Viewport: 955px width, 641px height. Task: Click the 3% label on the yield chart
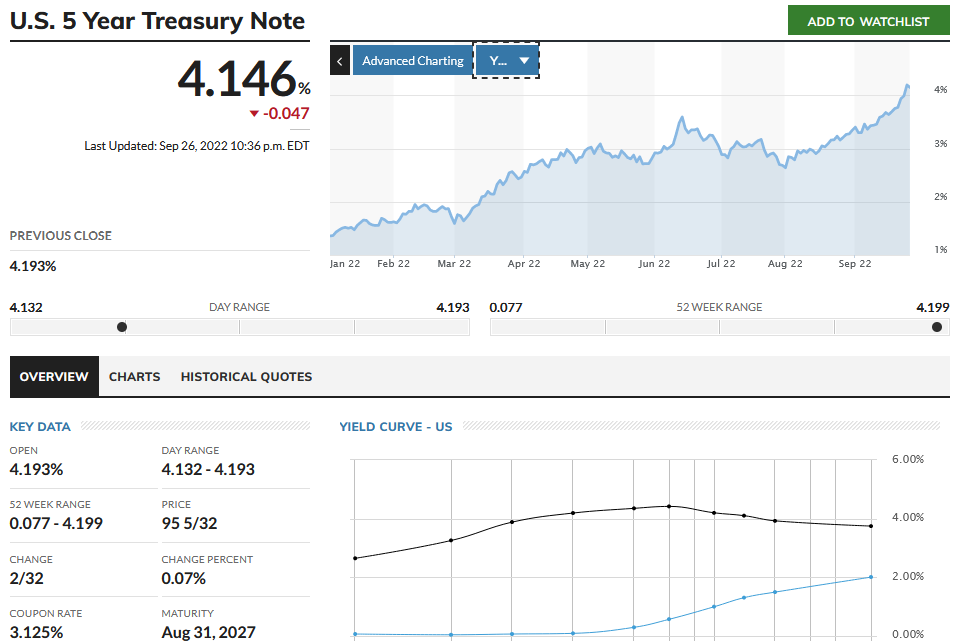coord(941,144)
